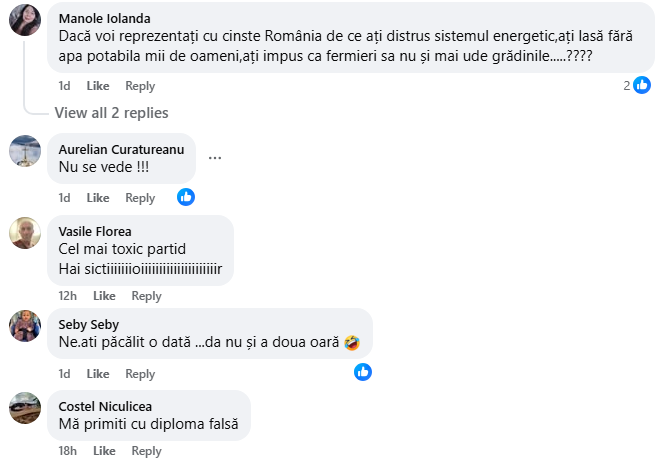The height and width of the screenshot is (463, 671).
Task: Open Vasile Florea's profile picture
Action: pos(25,233)
